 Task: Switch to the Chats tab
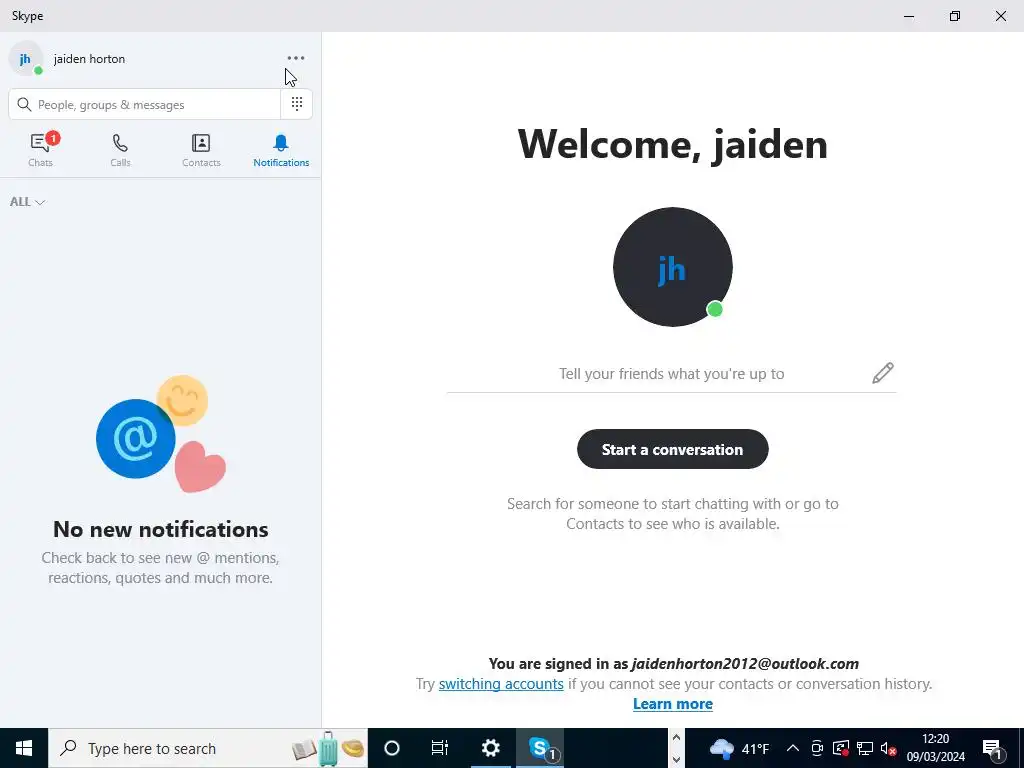click(x=40, y=150)
